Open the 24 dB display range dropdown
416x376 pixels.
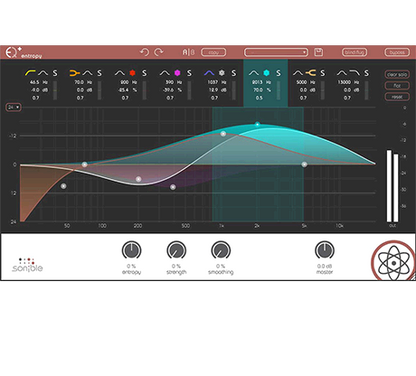(x=13, y=107)
